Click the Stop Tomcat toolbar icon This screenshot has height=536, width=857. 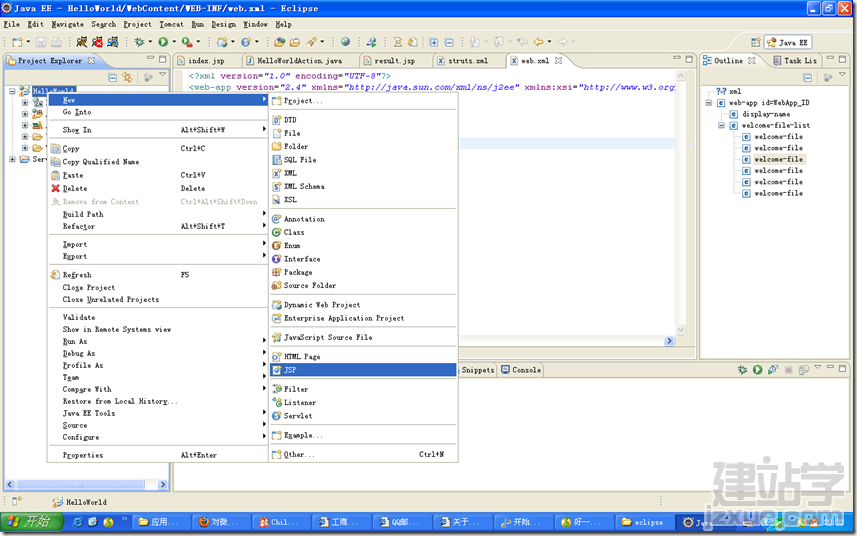pos(97,42)
